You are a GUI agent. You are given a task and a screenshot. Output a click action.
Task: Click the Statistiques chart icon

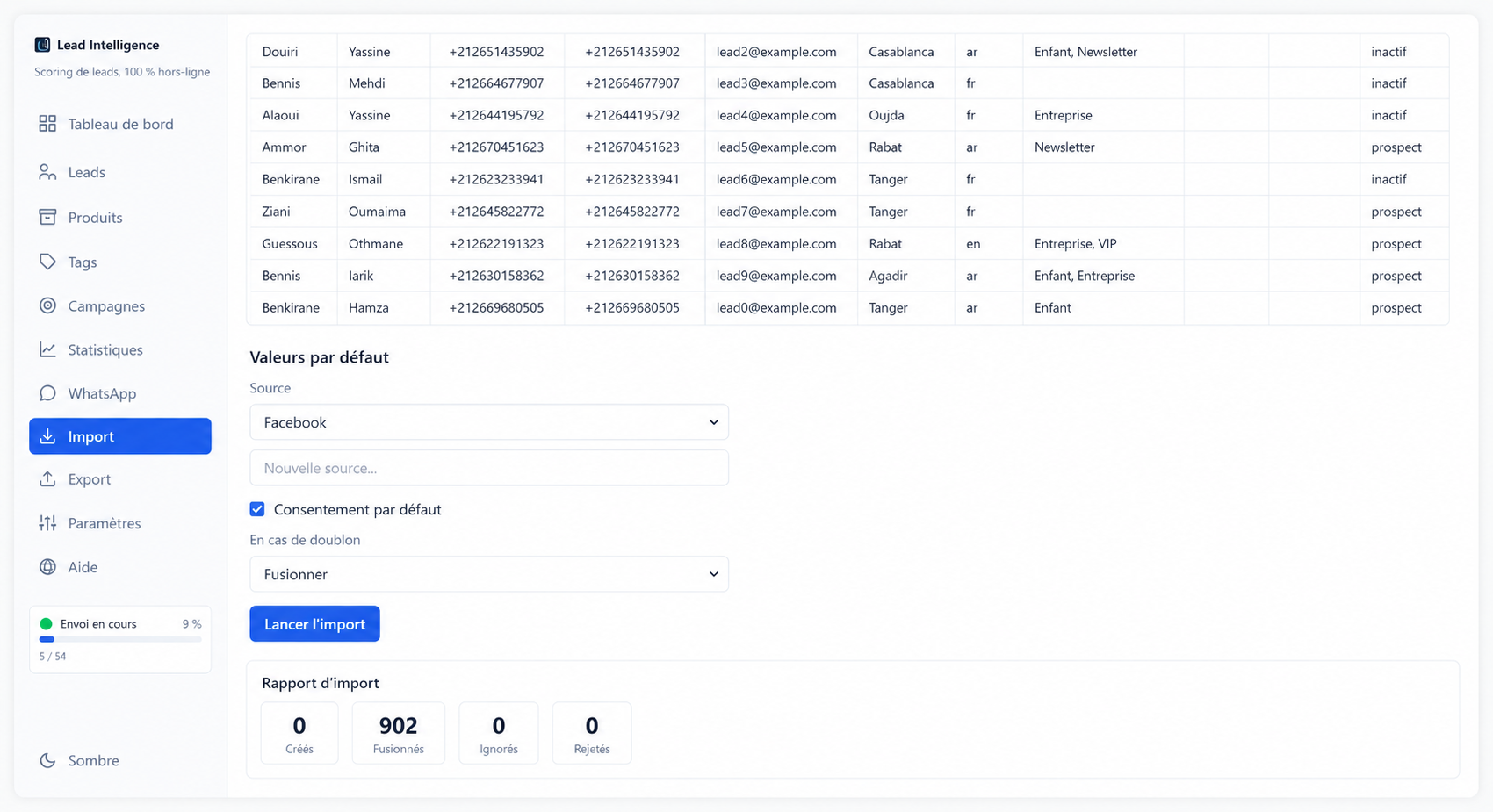[x=47, y=349]
